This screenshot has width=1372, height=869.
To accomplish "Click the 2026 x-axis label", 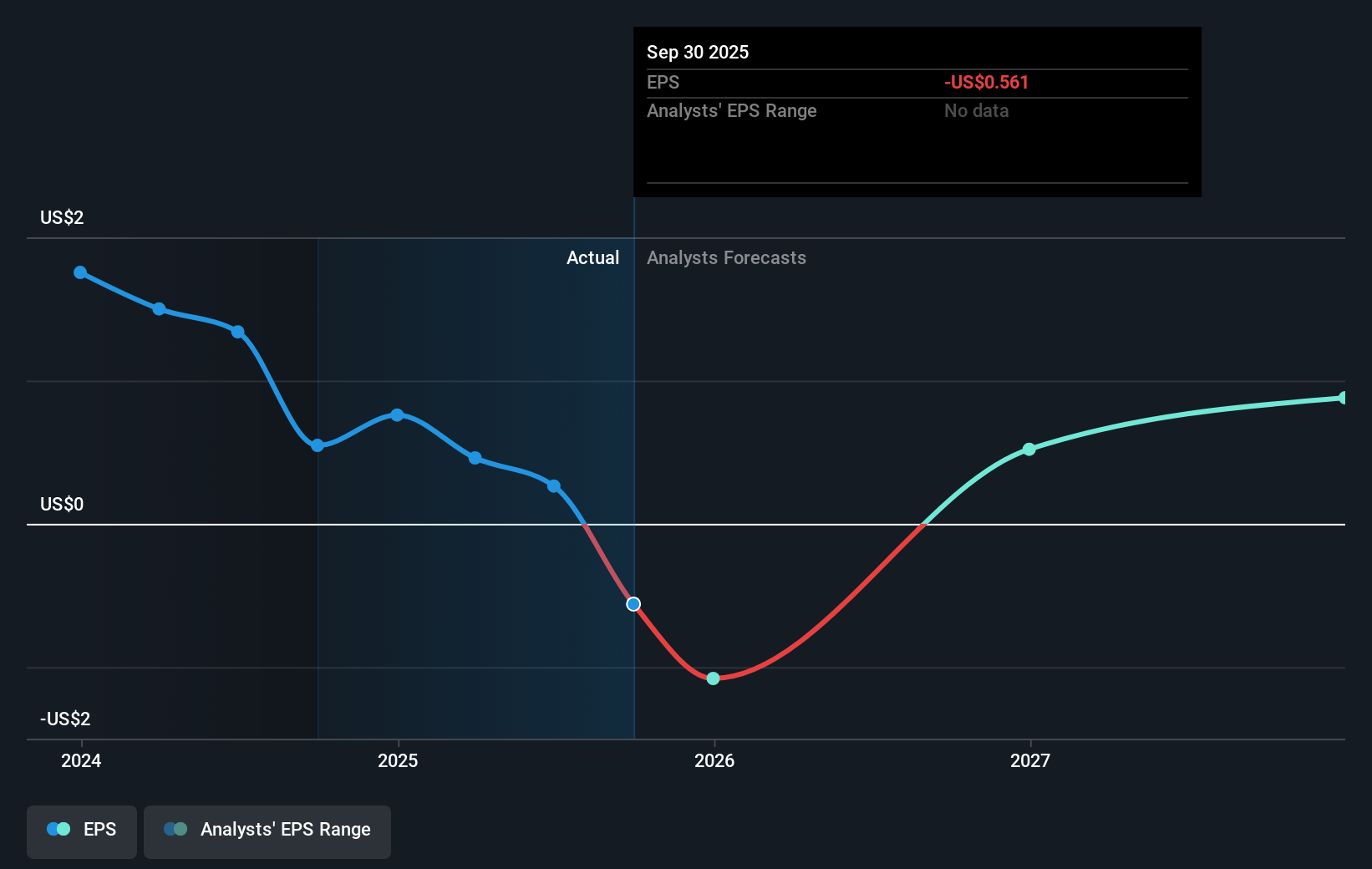I will (x=714, y=760).
